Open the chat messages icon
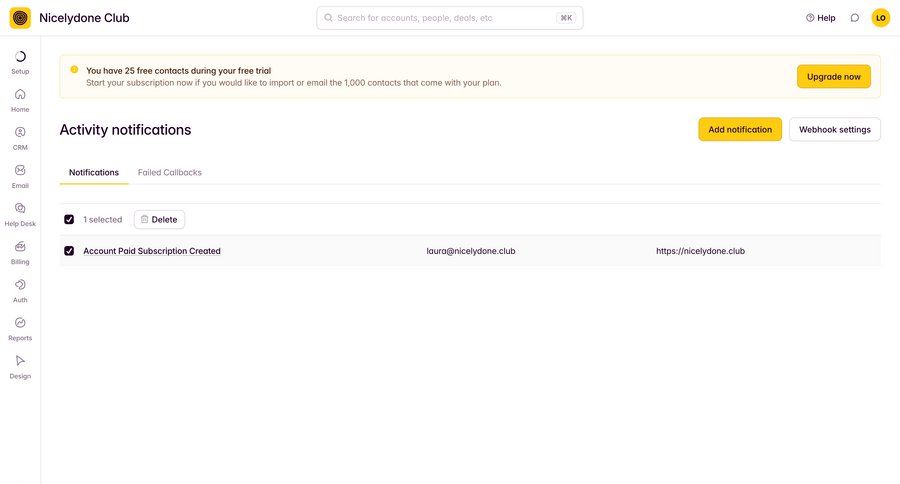 coord(855,18)
